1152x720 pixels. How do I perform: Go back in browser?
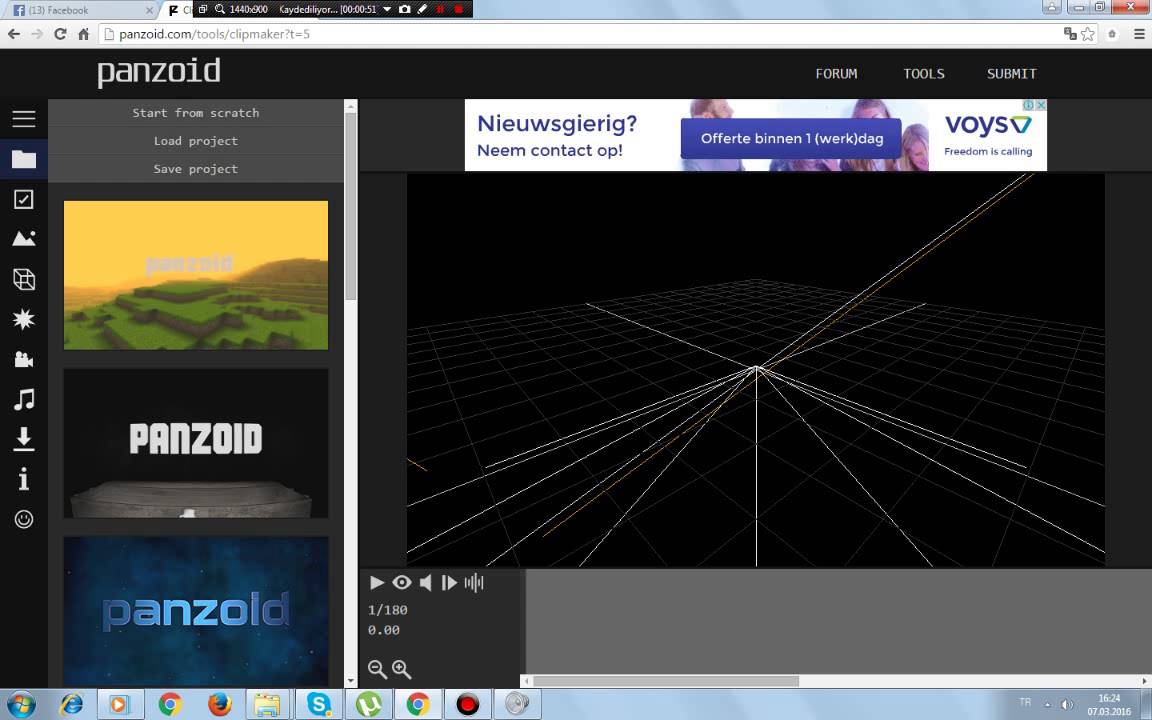click(x=14, y=34)
